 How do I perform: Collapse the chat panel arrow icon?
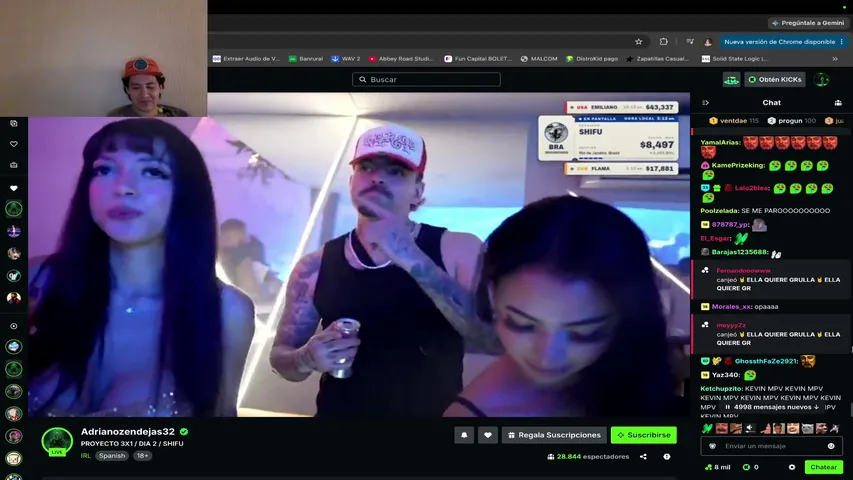(706, 103)
